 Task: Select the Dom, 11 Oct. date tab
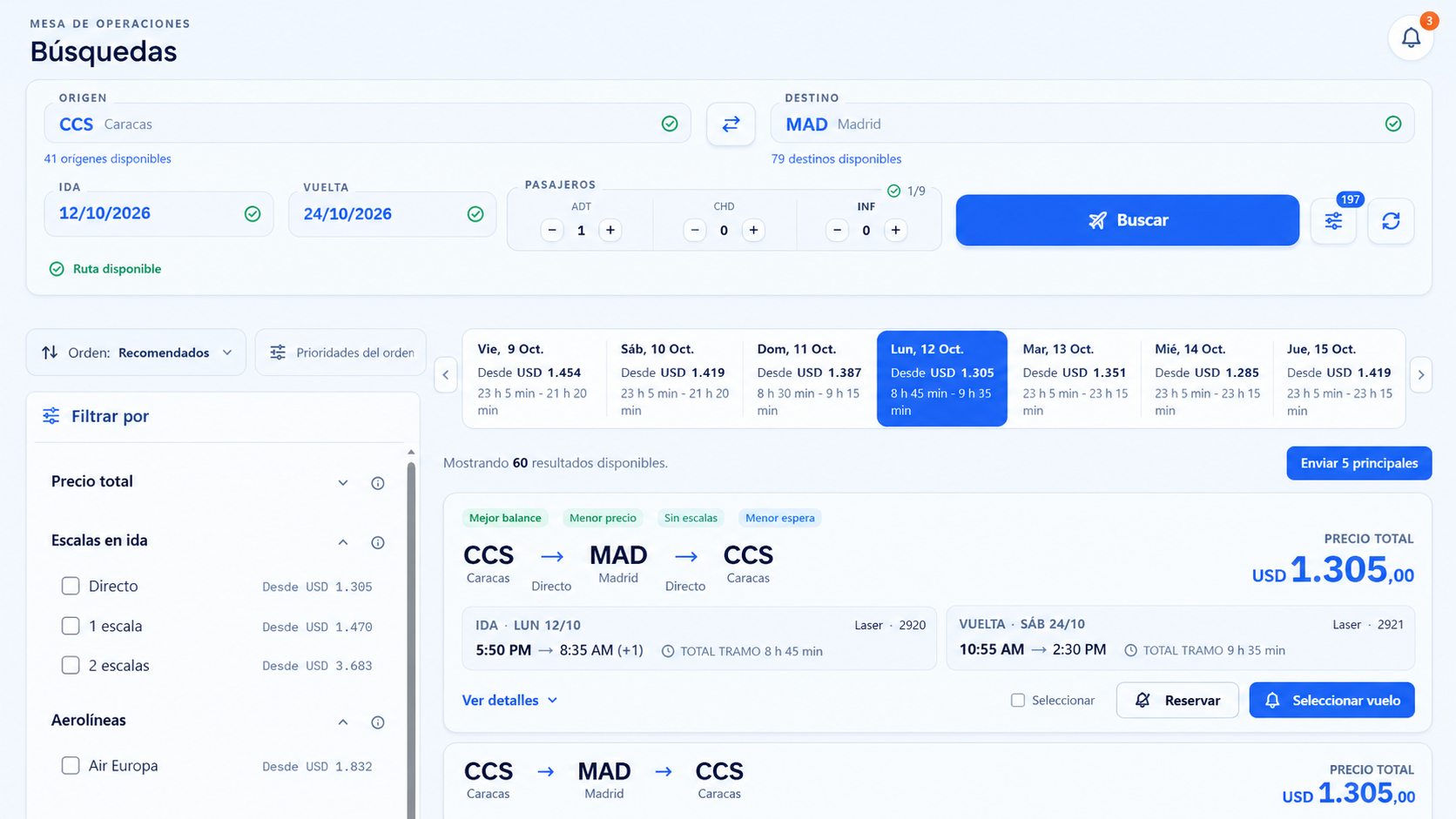(x=809, y=379)
